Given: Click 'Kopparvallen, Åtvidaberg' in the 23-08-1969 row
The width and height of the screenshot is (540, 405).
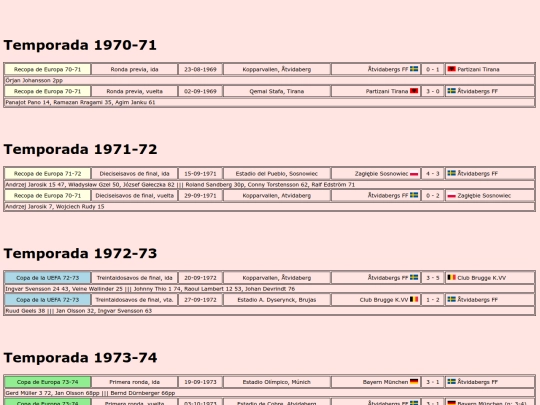Looking at the screenshot, I should click(x=277, y=69).
